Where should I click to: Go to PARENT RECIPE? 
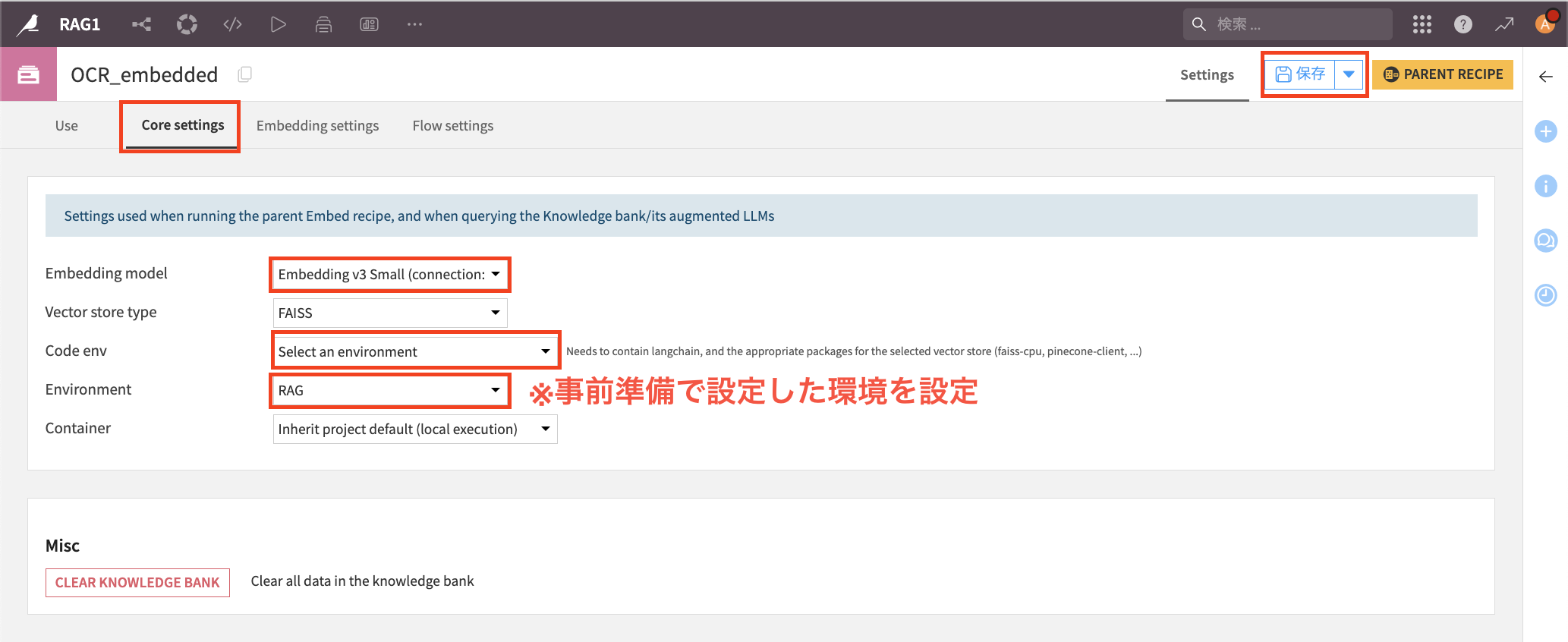point(1442,74)
